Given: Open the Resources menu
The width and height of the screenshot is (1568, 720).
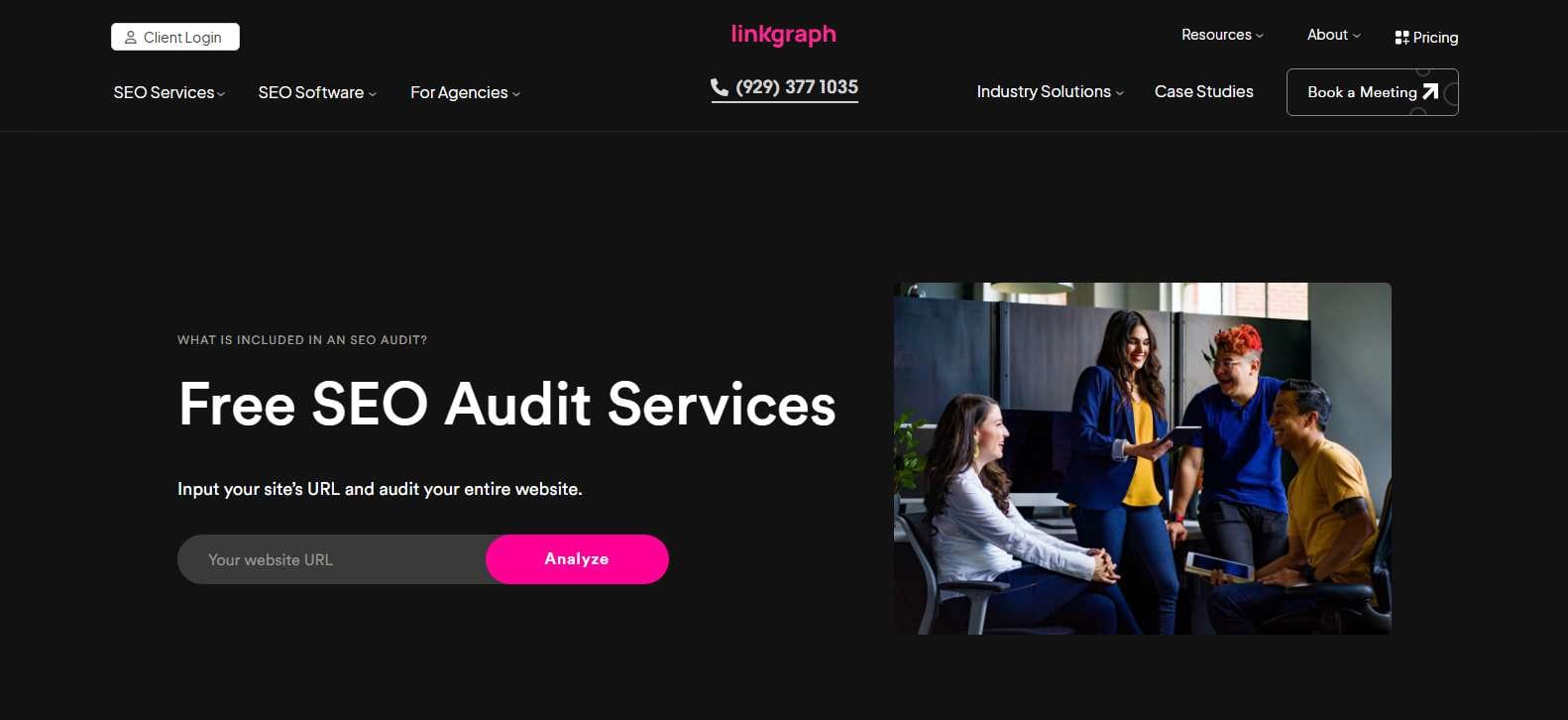Looking at the screenshot, I should pyautogui.click(x=1222, y=35).
